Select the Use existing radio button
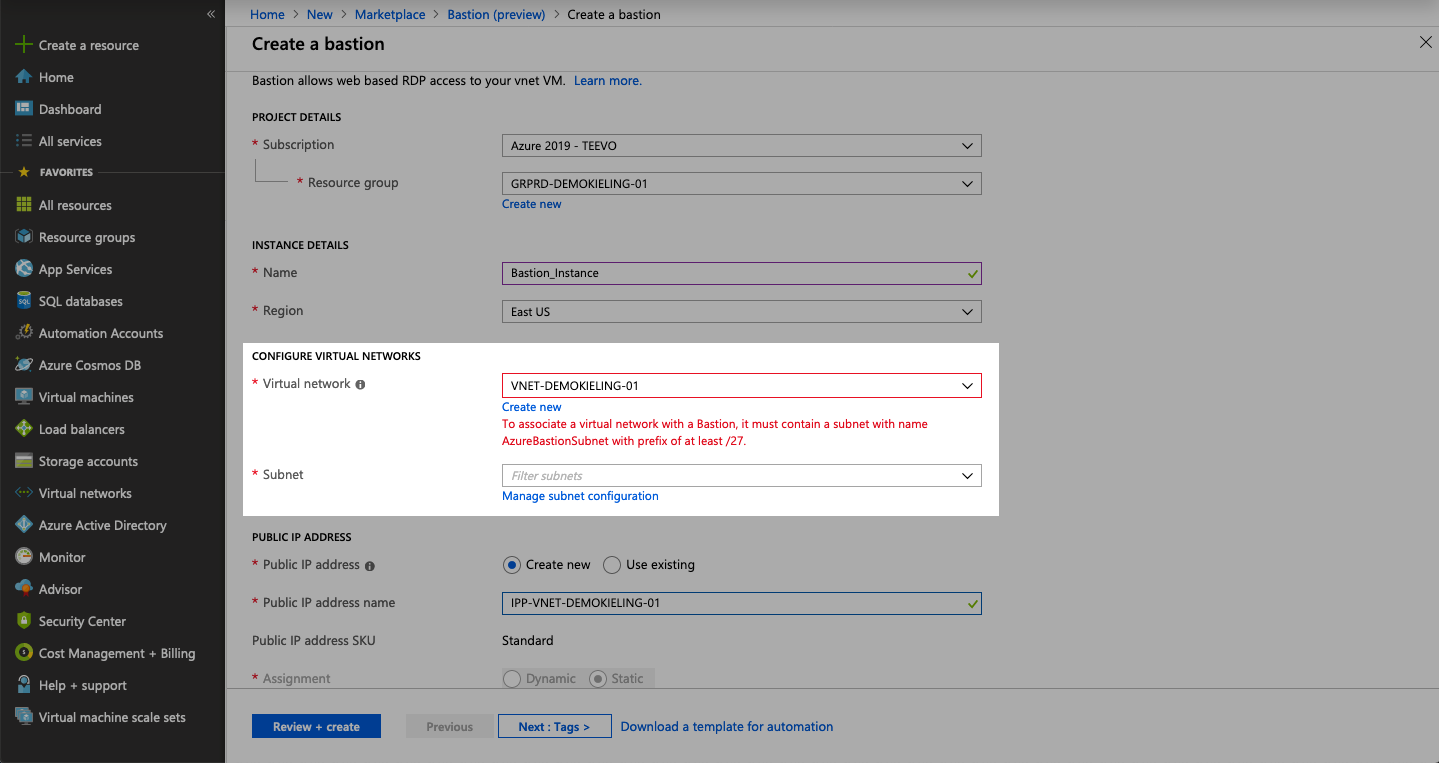This screenshot has height=763, width=1439. click(612, 565)
